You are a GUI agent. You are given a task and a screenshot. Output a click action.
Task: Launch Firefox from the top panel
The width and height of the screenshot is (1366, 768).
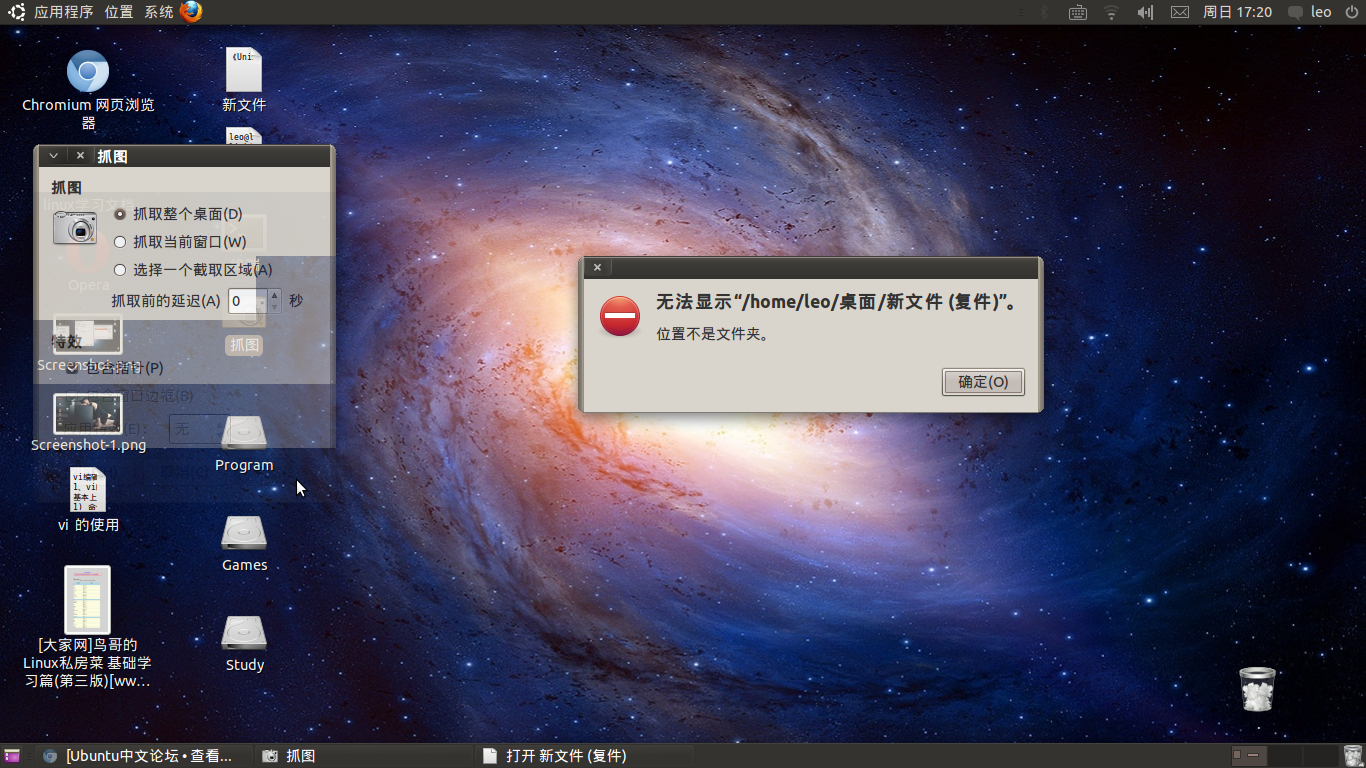click(x=191, y=12)
